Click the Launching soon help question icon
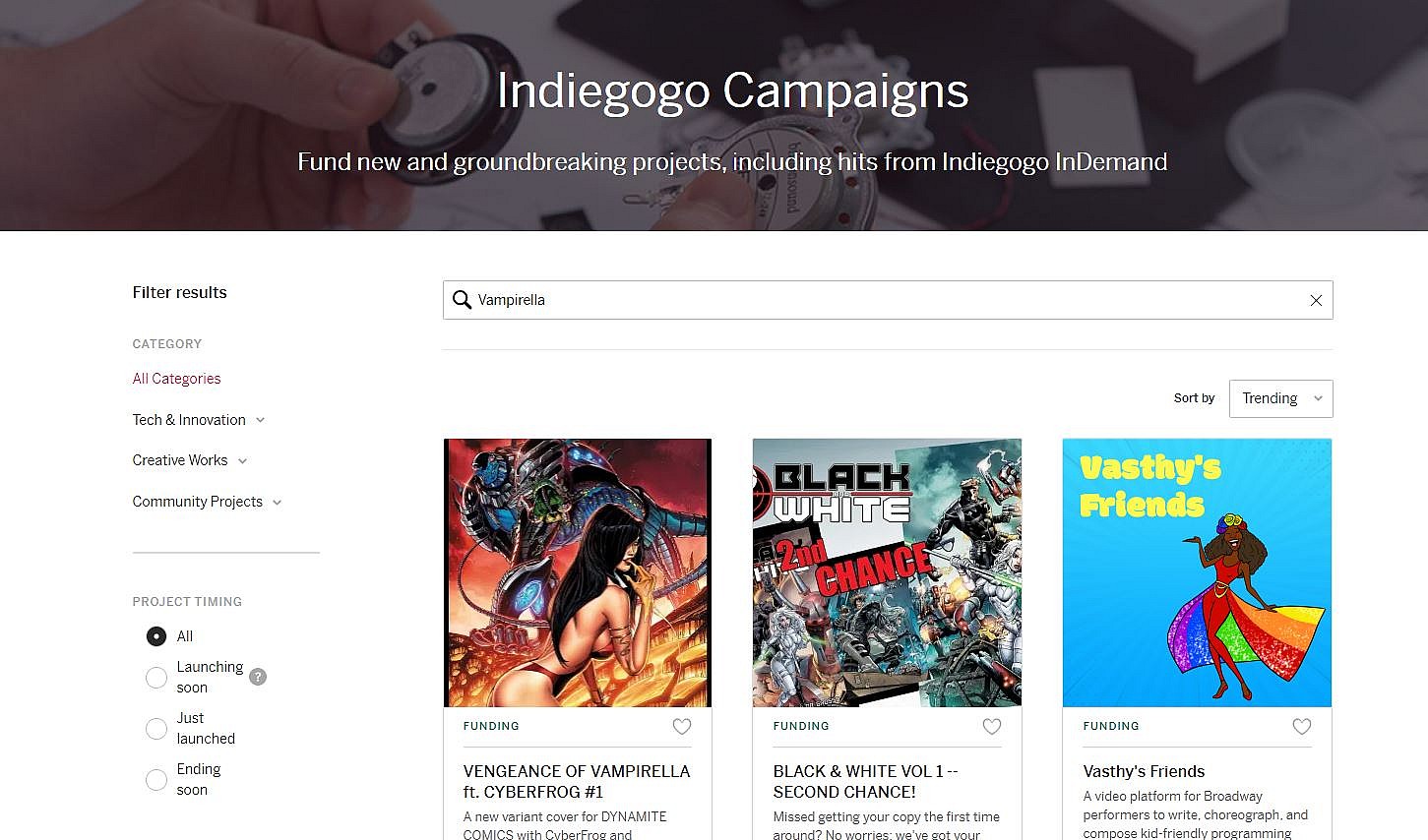 pyautogui.click(x=258, y=677)
